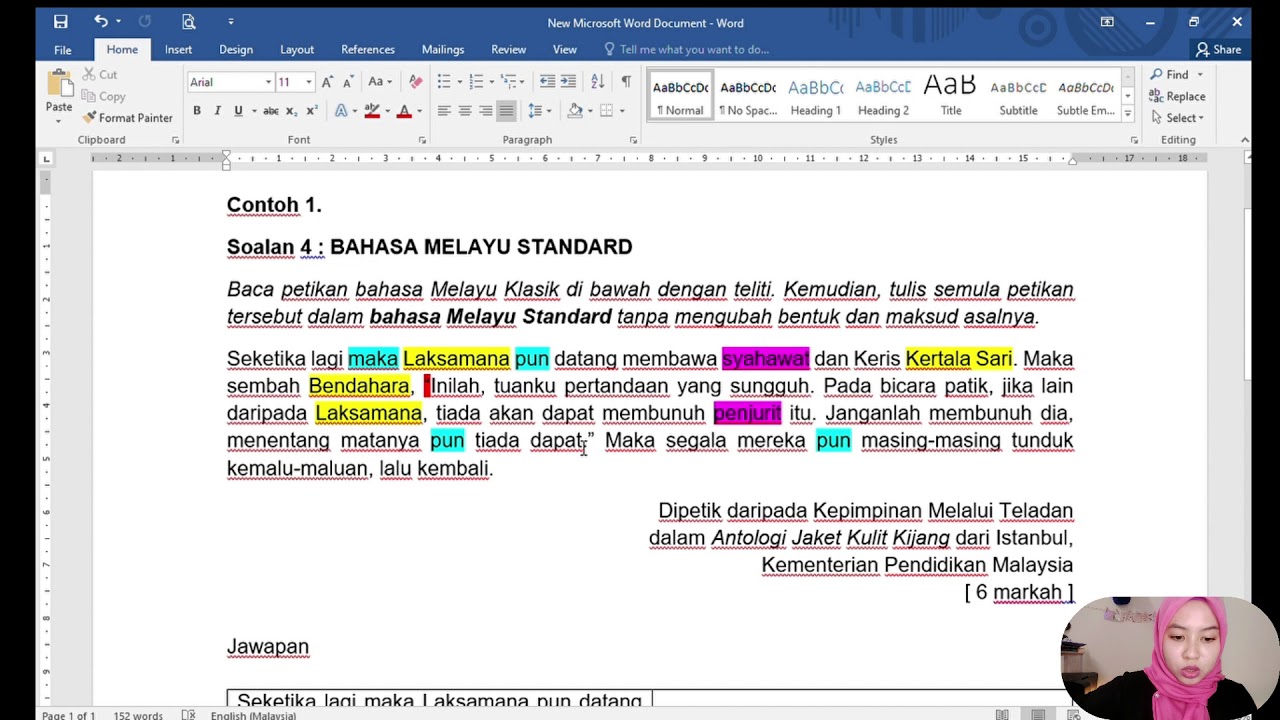Viewport: 1280px width, 720px height.
Task: Apply strikethrough formatting
Action: [270, 111]
